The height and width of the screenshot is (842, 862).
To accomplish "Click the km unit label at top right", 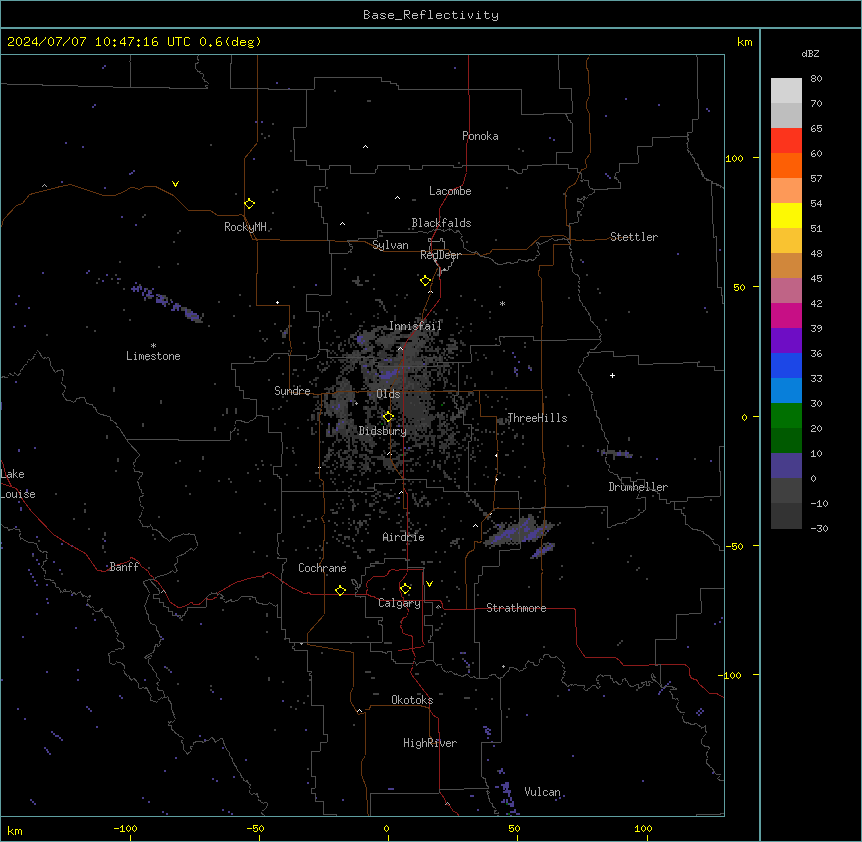I will (744, 42).
